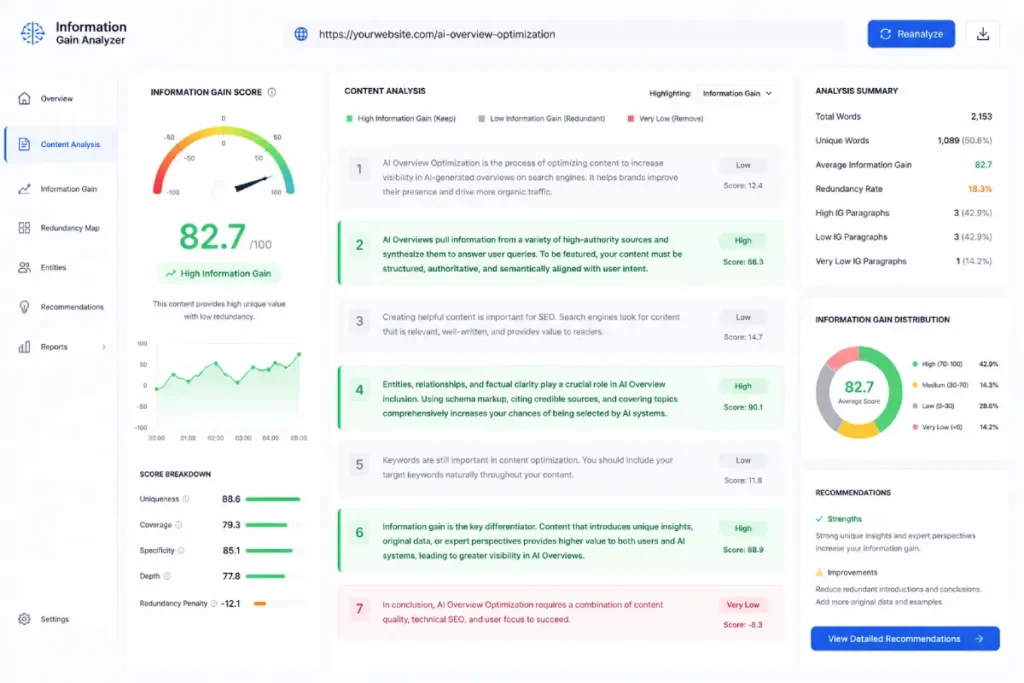Click the info icon next to Specificity

(x=181, y=550)
